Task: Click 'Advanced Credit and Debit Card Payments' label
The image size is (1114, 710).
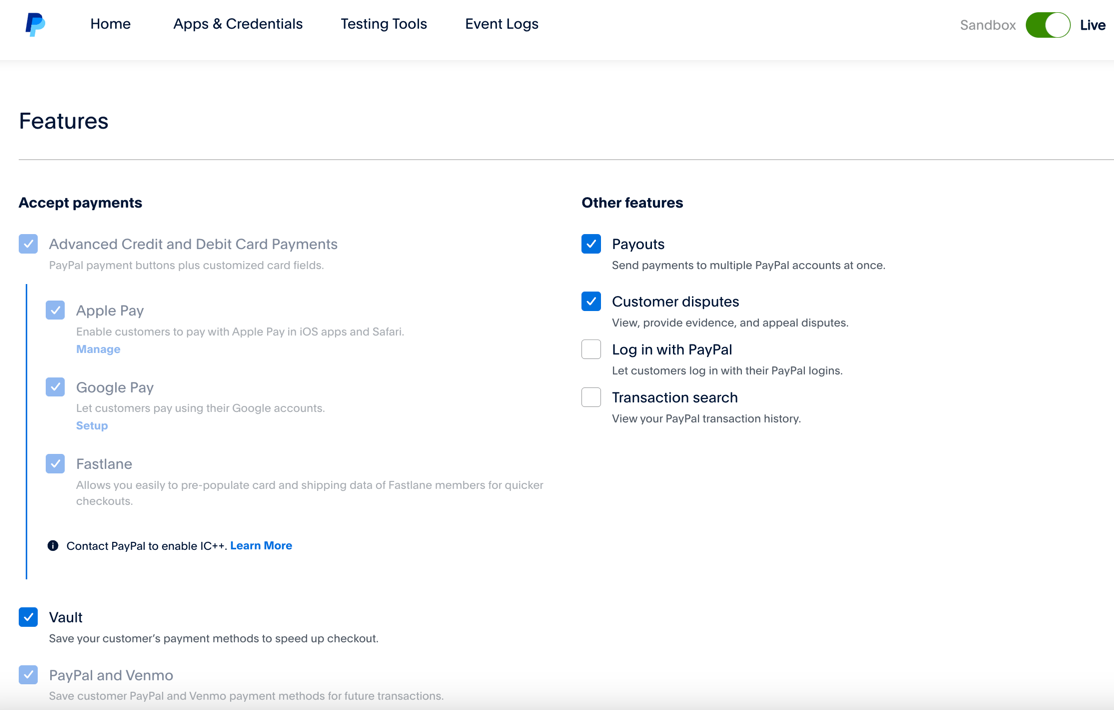Action: (x=193, y=244)
